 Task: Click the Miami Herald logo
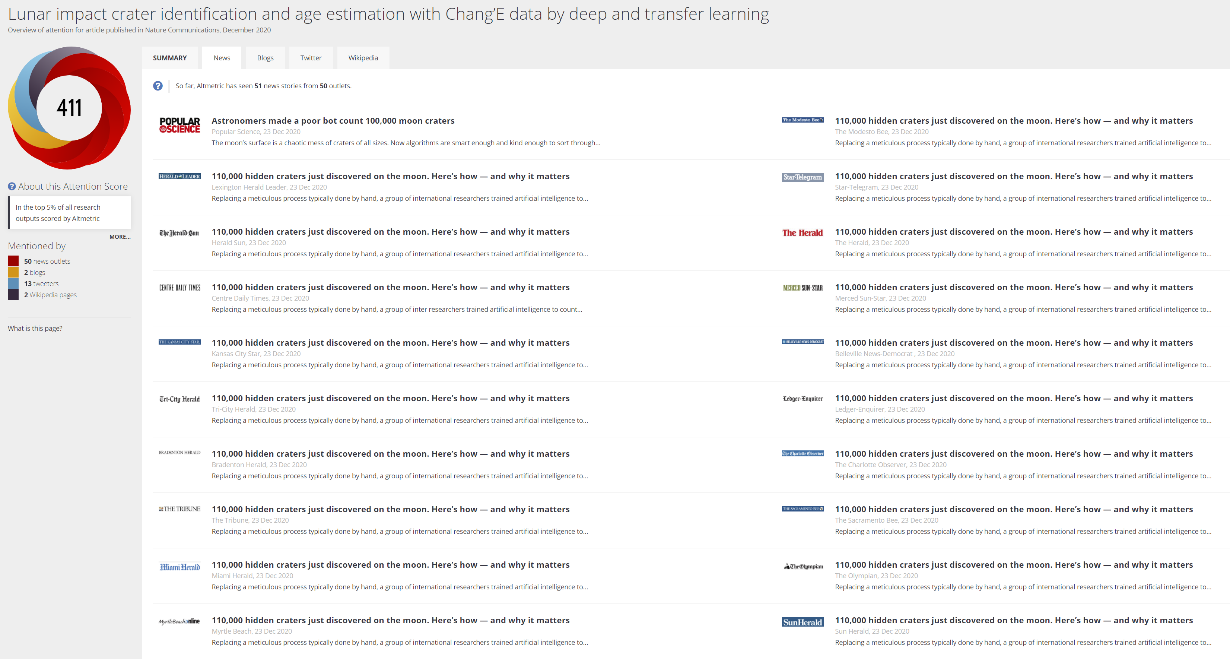(180, 567)
